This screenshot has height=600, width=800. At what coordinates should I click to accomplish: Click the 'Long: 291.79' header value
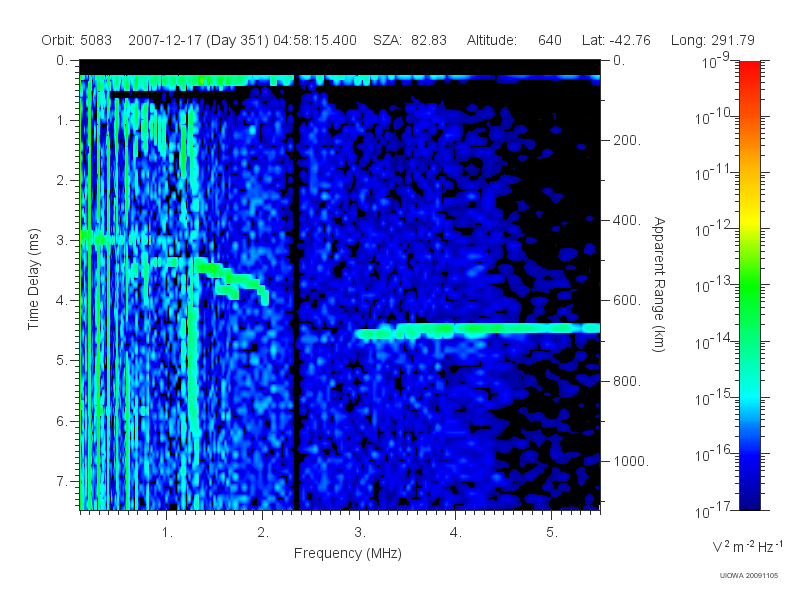(x=712, y=40)
